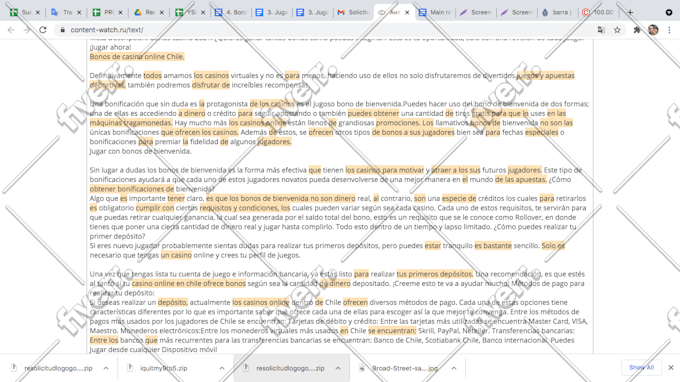
Task: Go forward to the next page
Action: click(27, 30)
